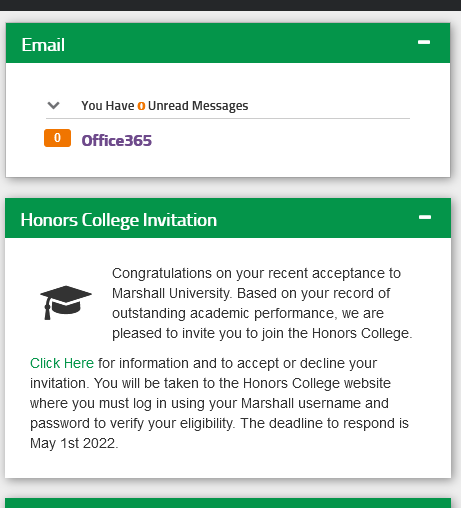
Task: Toggle the 'You Have 0 Unread Messages' row
Action: click(228, 106)
